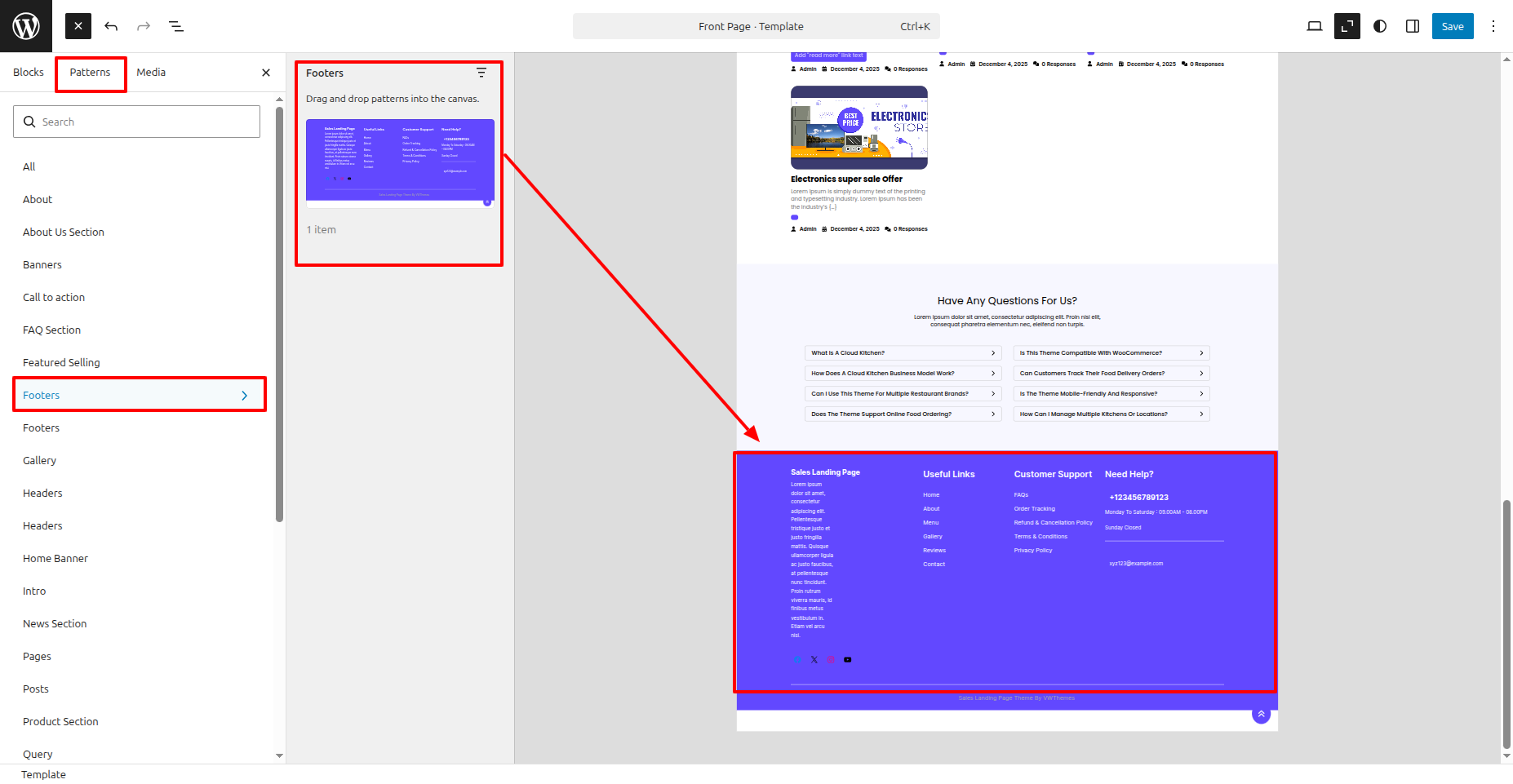1513x784 pixels.
Task: Open the Options three-dot menu
Action: pyautogui.click(x=1493, y=26)
